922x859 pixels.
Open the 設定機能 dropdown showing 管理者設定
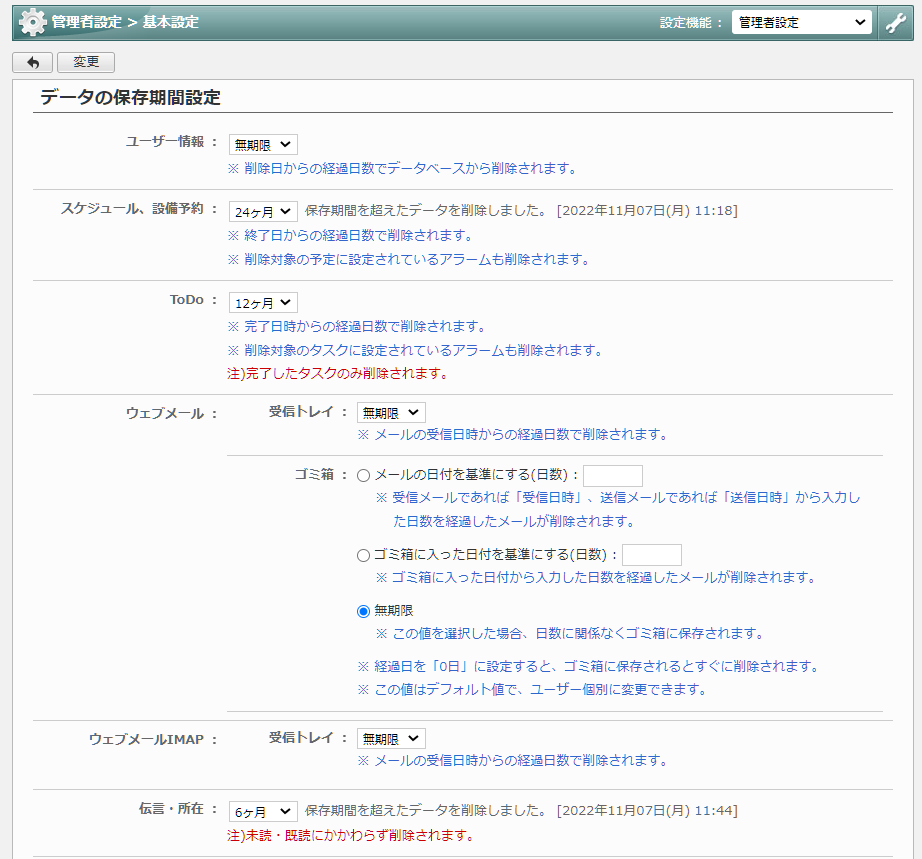tap(802, 23)
